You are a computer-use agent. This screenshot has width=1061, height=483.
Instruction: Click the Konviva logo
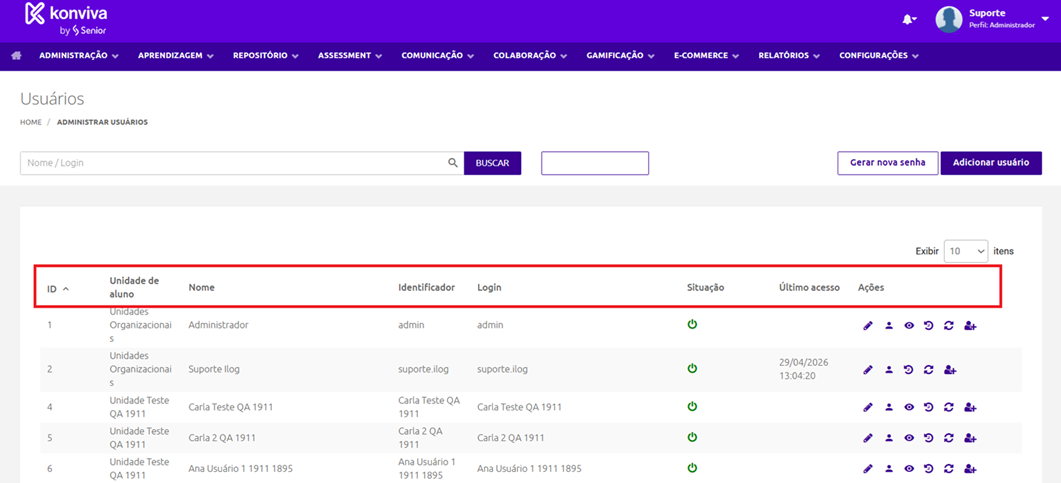pos(66,19)
